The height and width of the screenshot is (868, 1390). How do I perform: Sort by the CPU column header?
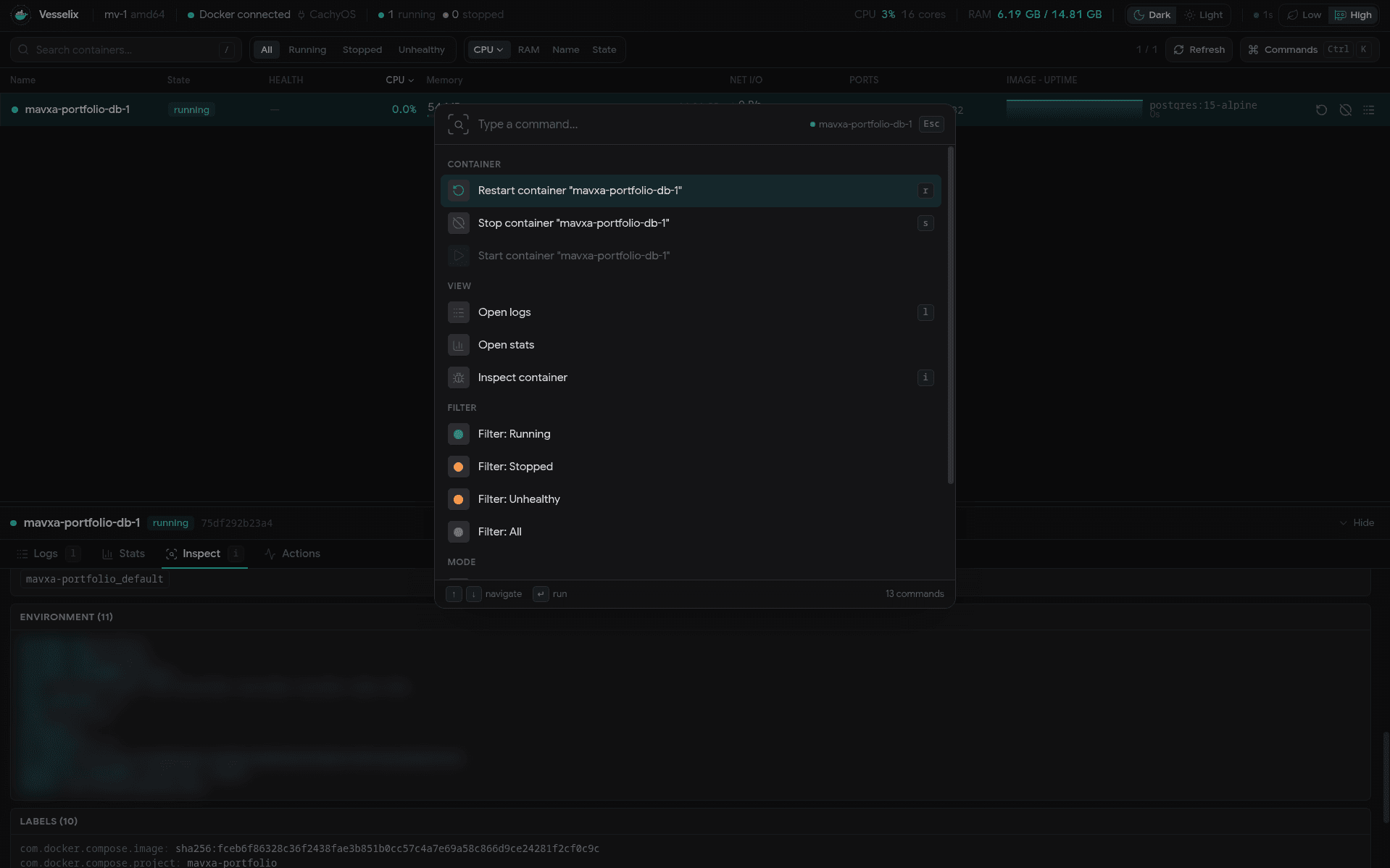tap(399, 80)
